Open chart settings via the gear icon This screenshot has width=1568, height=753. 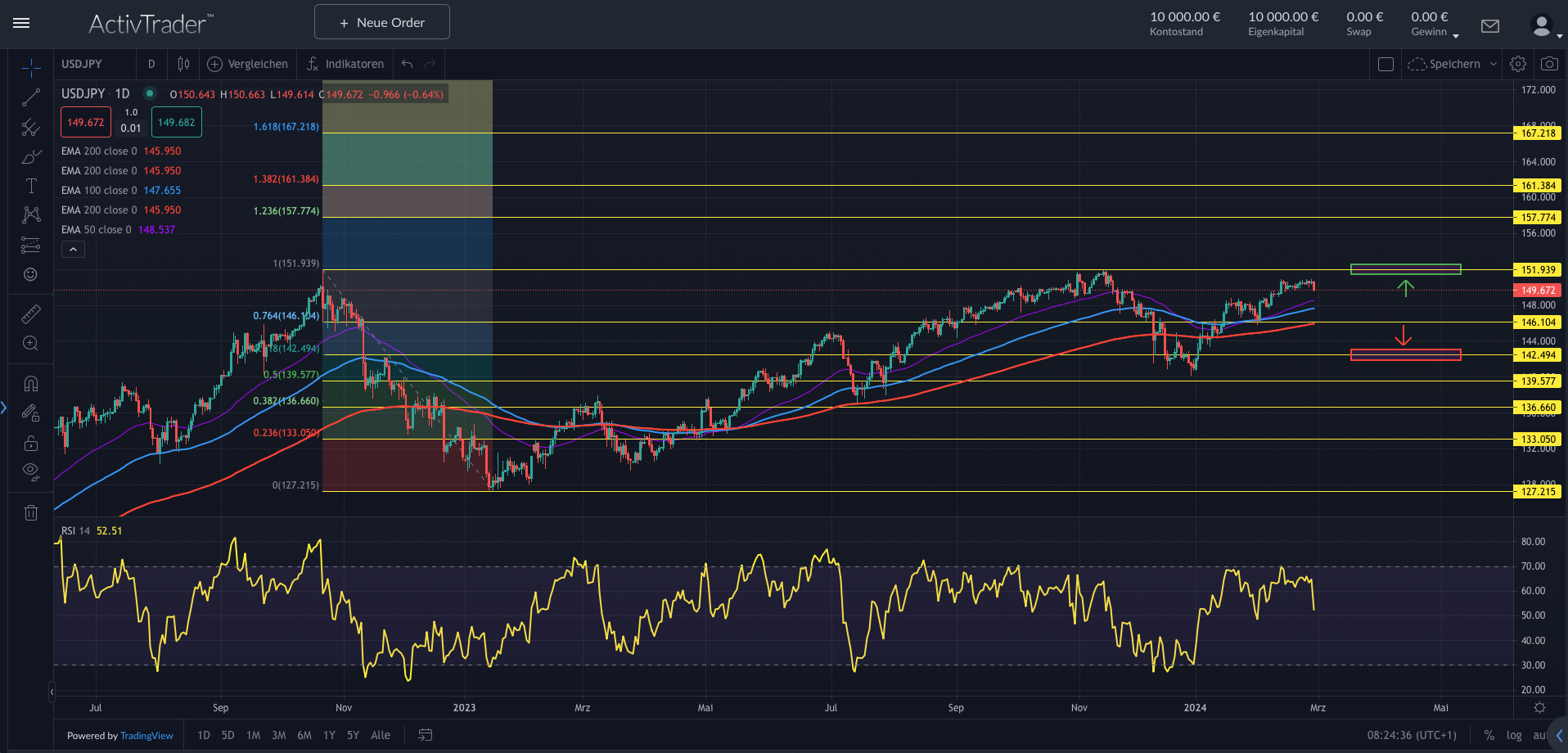(x=1518, y=64)
